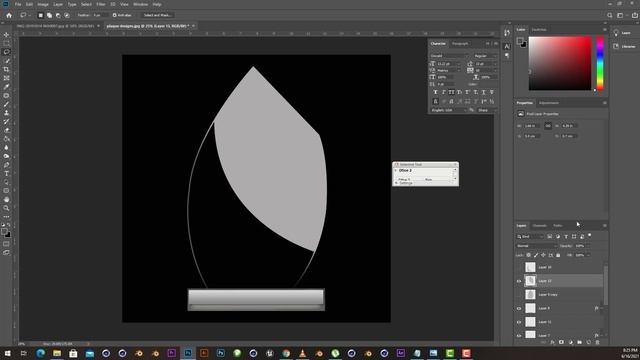Hide Layer 9 using its eye icon
Screen dimensions: 640x360
(519, 308)
